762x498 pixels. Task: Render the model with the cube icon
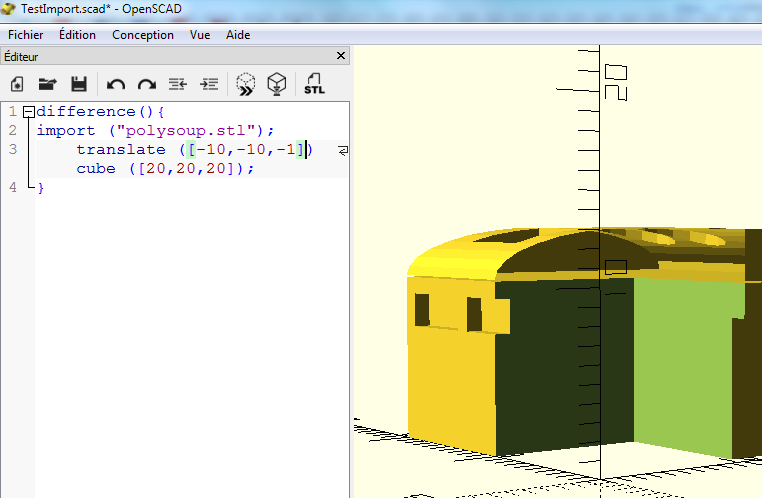[277, 84]
